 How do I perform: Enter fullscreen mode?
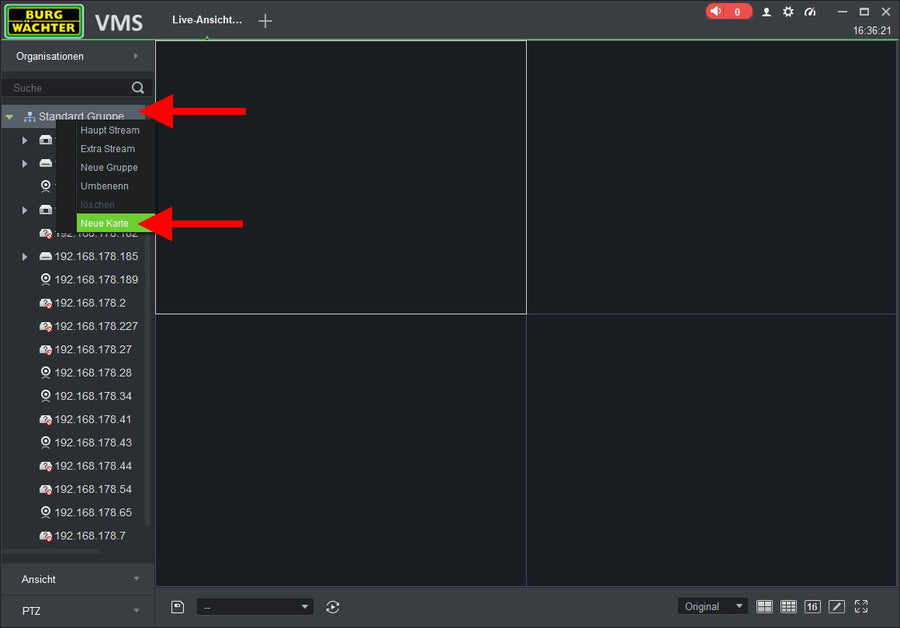coord(861,607)
